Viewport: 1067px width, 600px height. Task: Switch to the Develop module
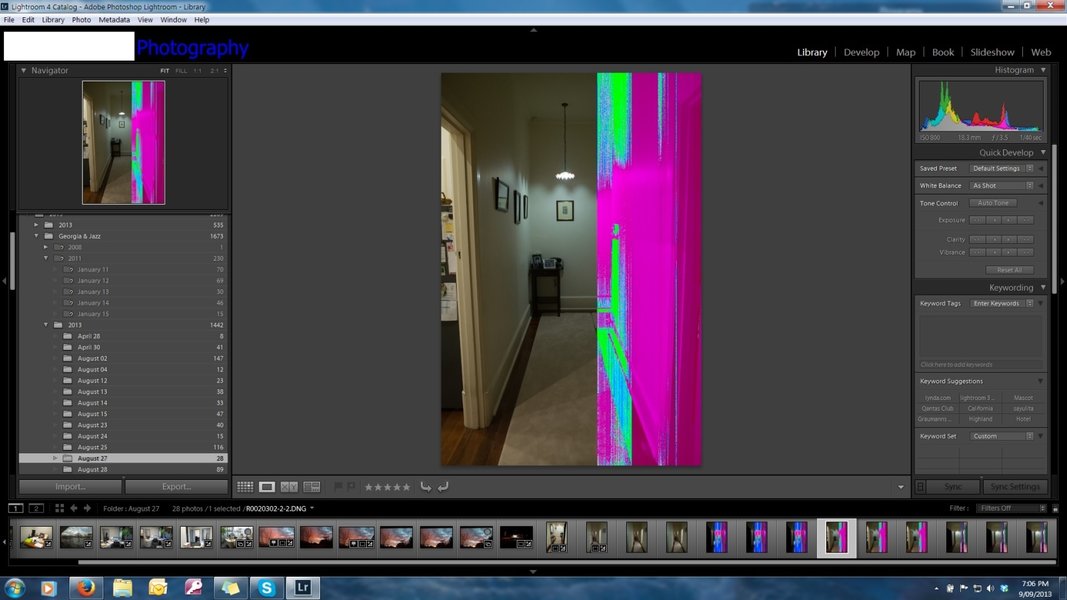pos(861,52)
